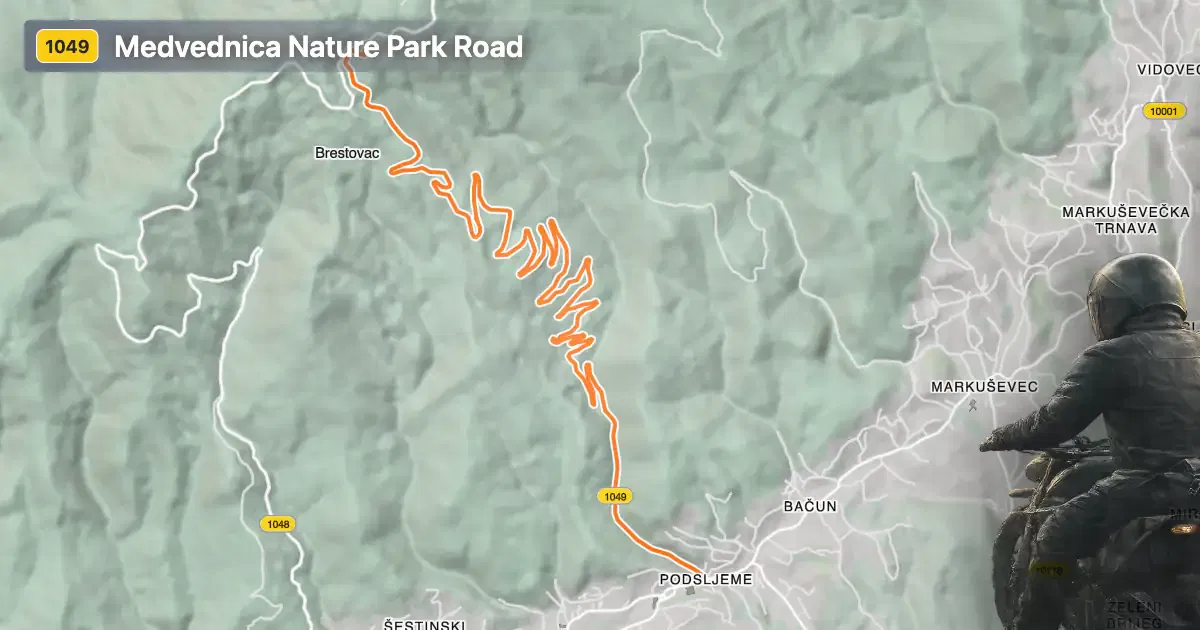Screen dimensions: 1200x630
Task: Click the small map icon below Markuševec label
Action: pos(974,405)
